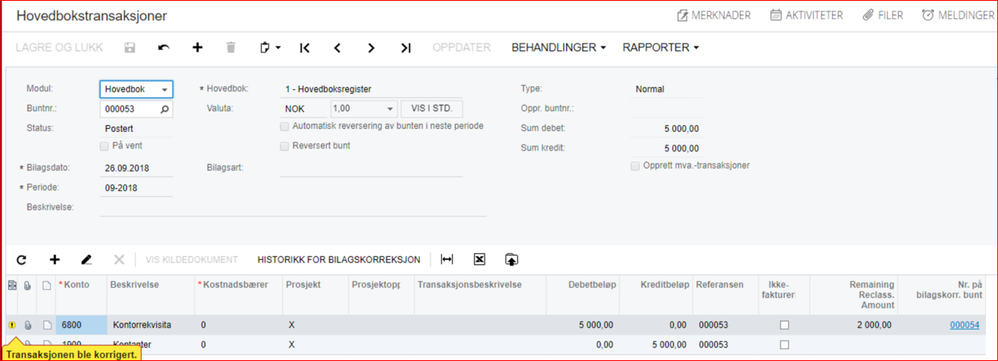Upload data from file icon
This screenshot has height=361, width=998.
[512, 260]
